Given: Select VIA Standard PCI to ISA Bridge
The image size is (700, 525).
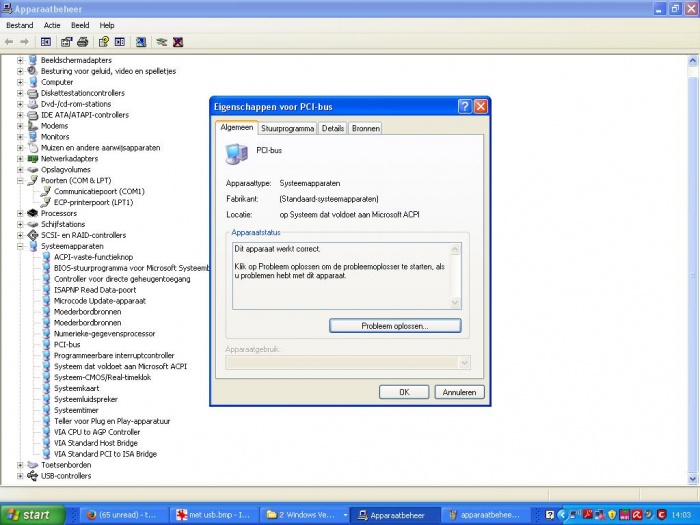Looking at the screenshot, I should [x=105, y=454].
